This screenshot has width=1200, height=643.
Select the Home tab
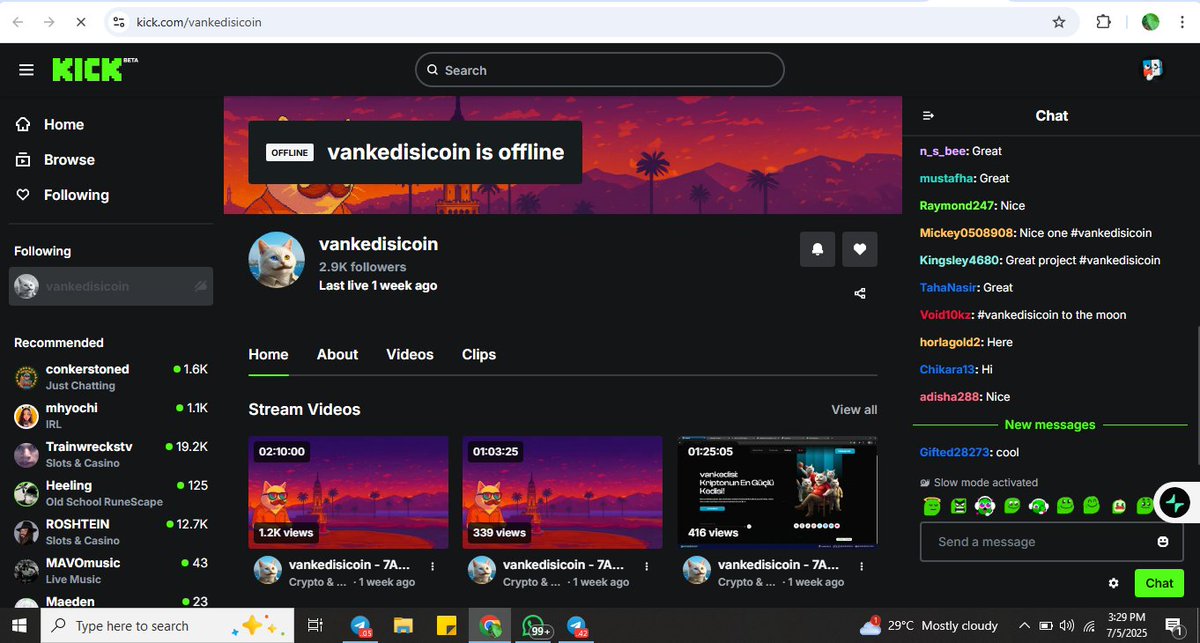268,355
